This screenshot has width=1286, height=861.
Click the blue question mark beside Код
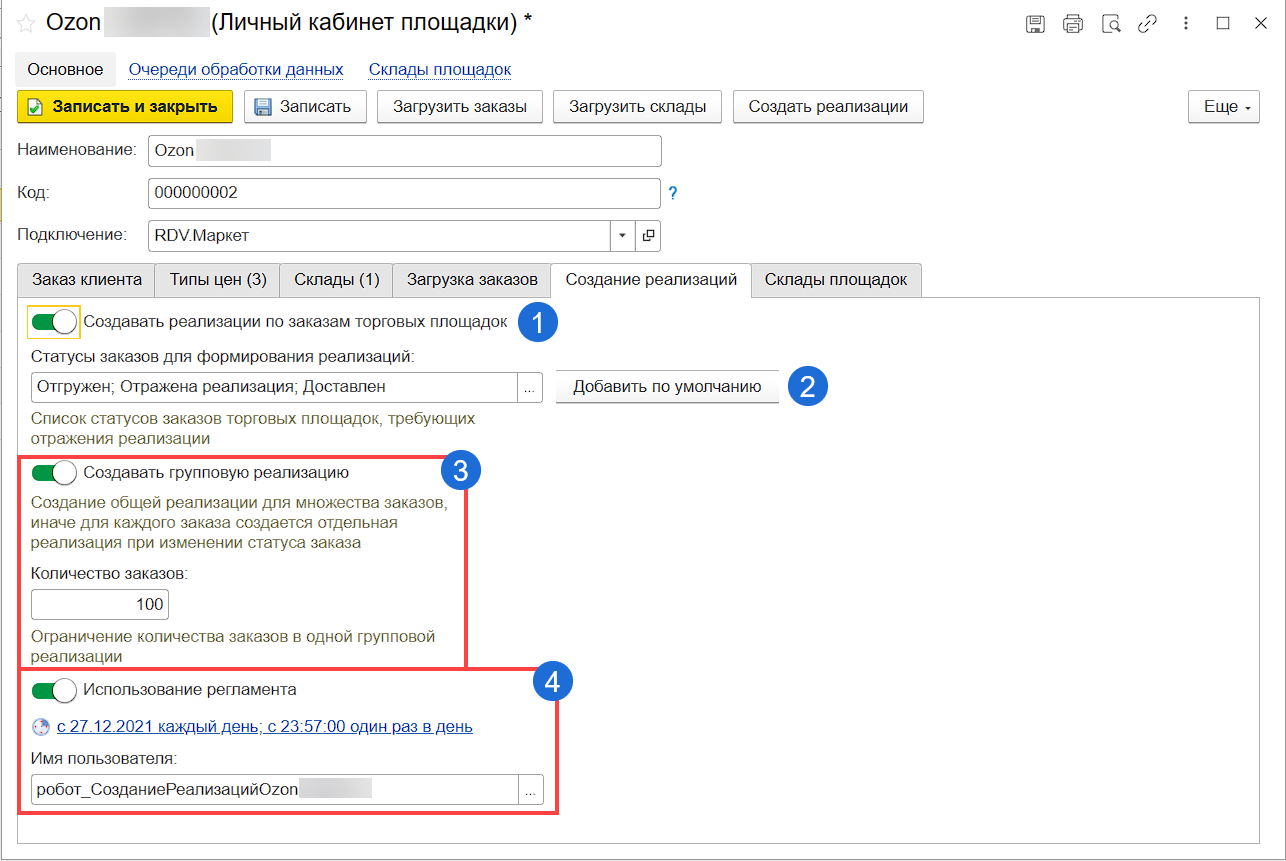pos(673,193)
